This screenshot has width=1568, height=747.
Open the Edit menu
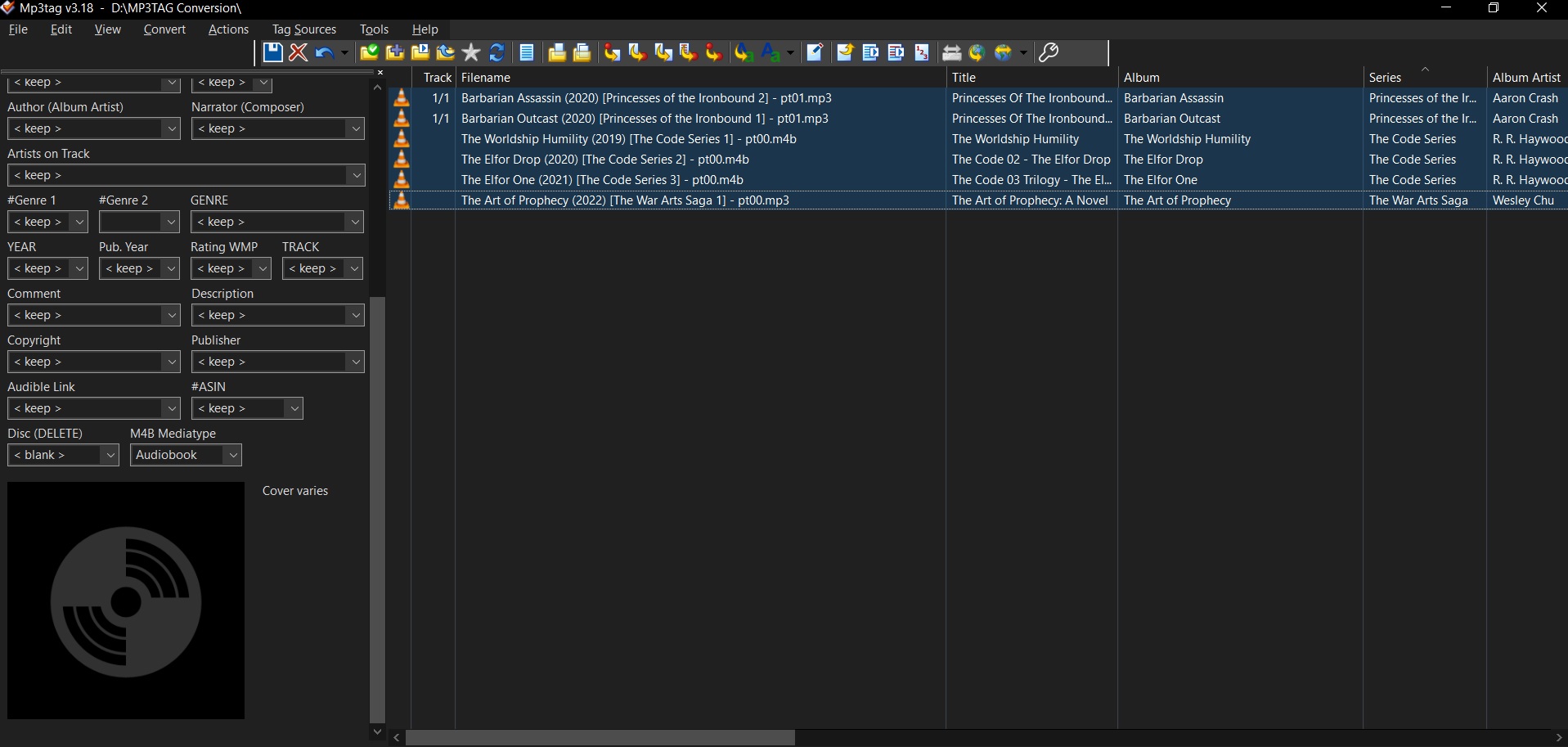coord(61,29)
